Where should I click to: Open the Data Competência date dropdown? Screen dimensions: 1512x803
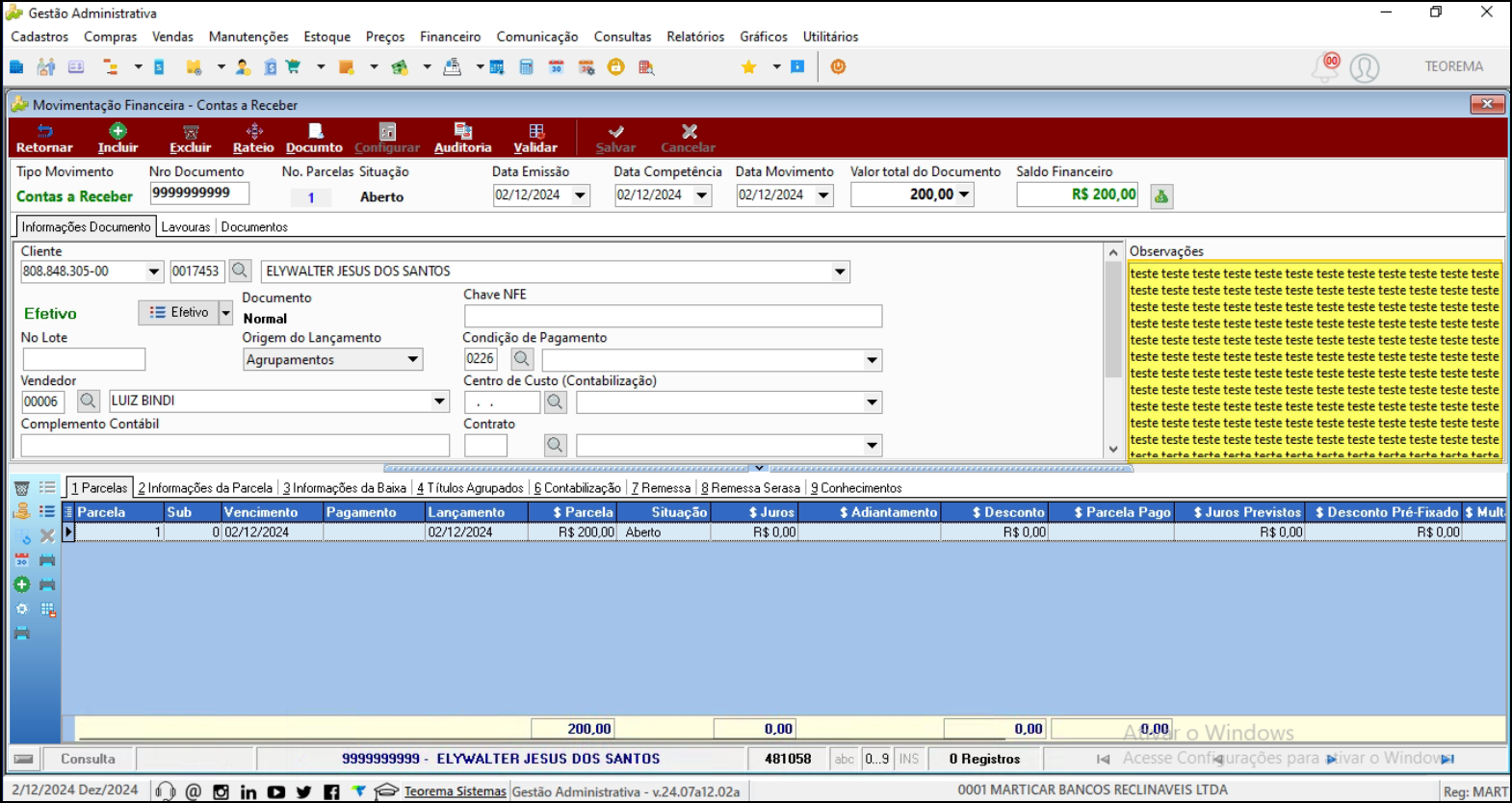point(702,195)
